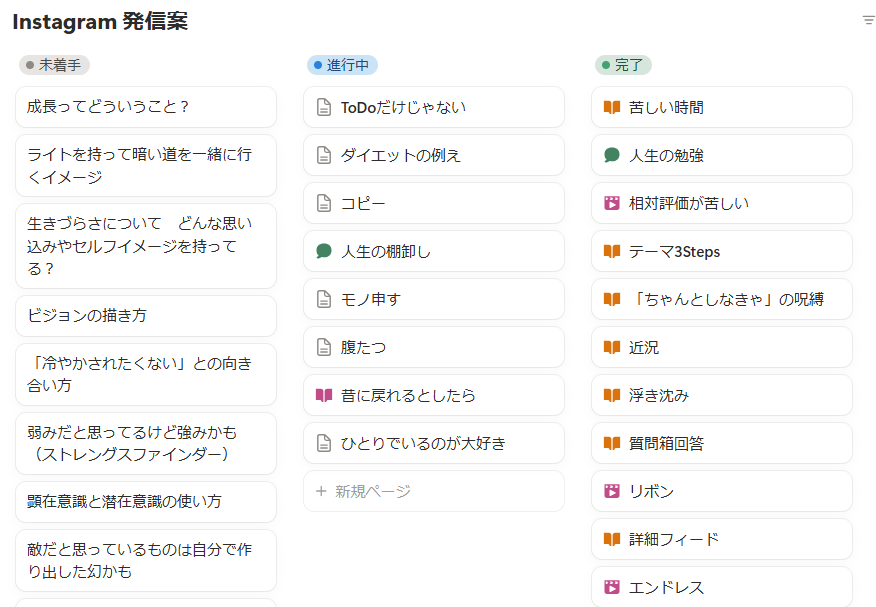Click the orange book icon beside テーマ3Steps
Screen dimensions: 876x607
(612, 252)
